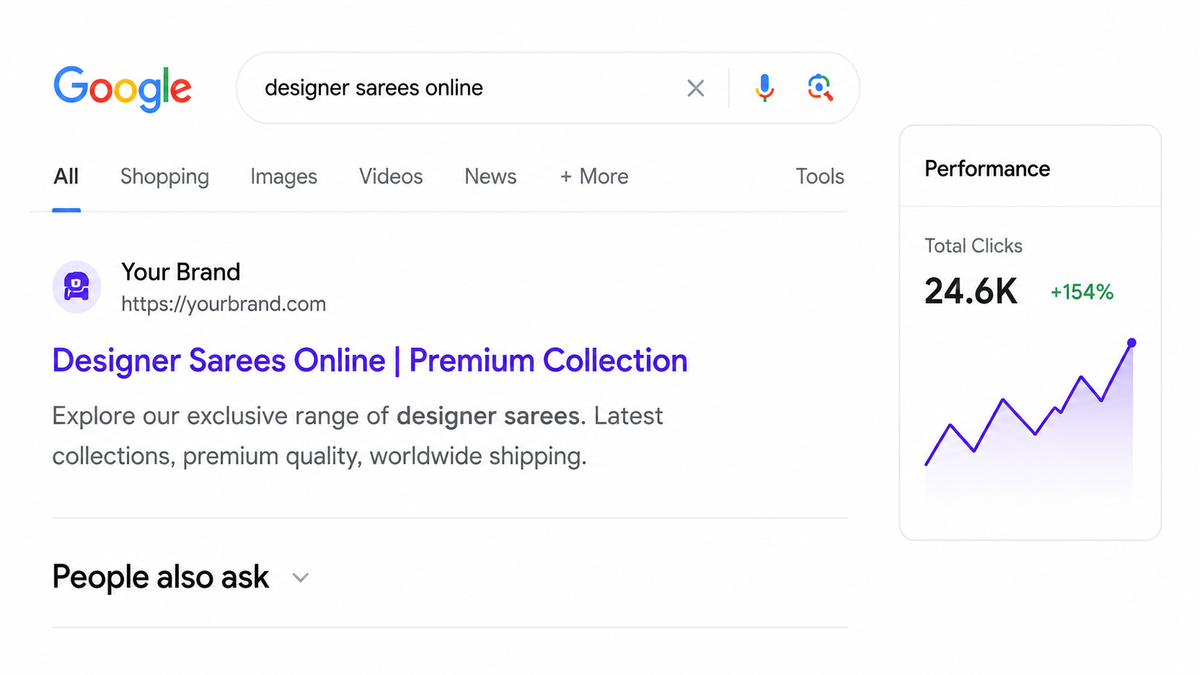Click the People also ask heading
The image size is (1200, 675).
(x=161, y=577)
